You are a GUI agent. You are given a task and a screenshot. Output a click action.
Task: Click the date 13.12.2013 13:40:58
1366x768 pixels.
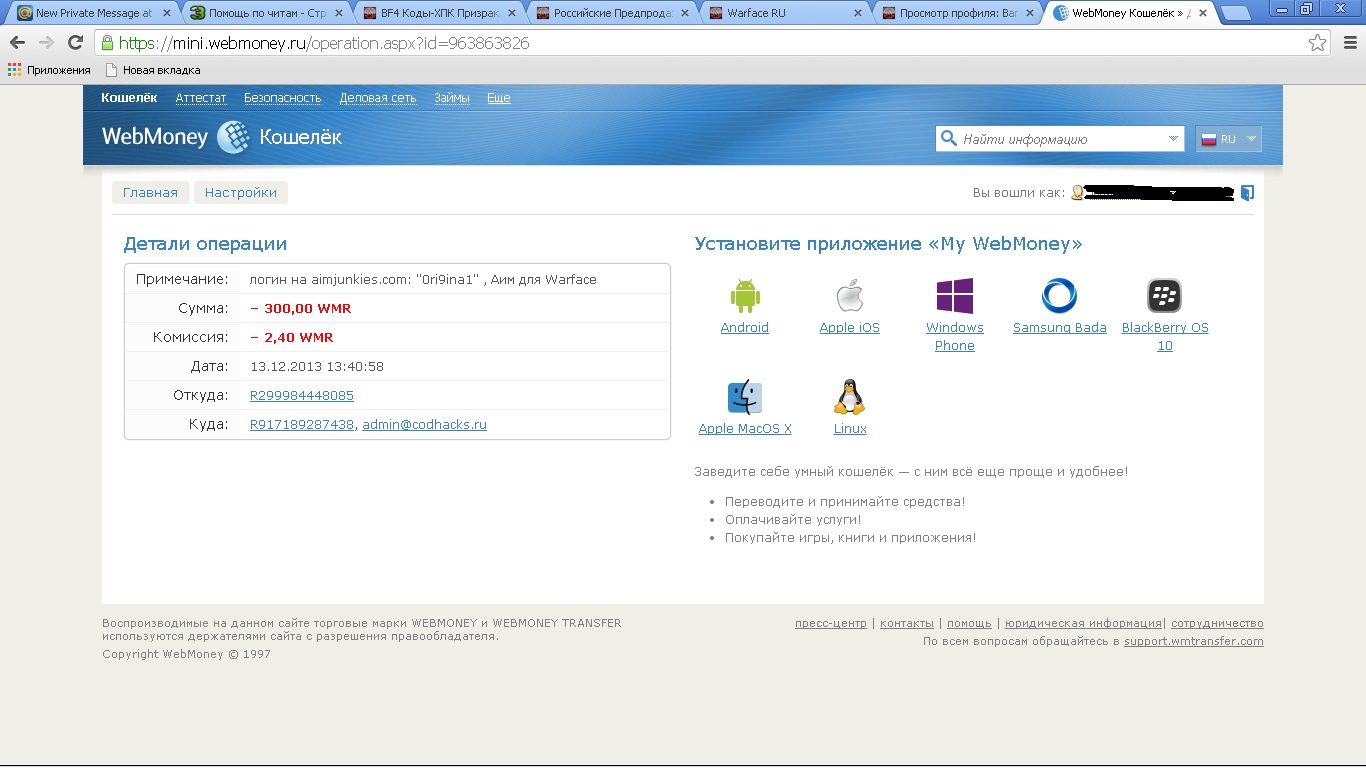tap(317, 366)
